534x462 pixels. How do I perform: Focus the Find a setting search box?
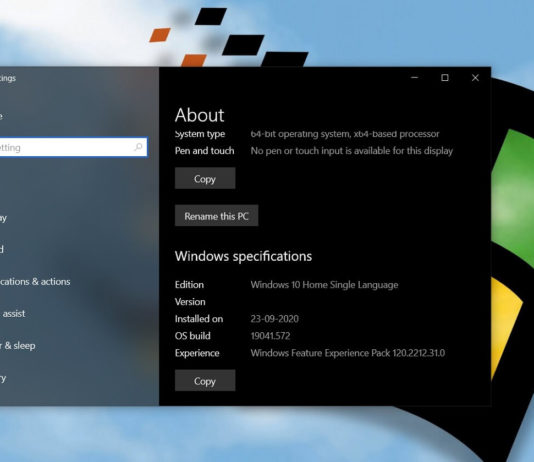pyautogui.click(x=73, y=147)
